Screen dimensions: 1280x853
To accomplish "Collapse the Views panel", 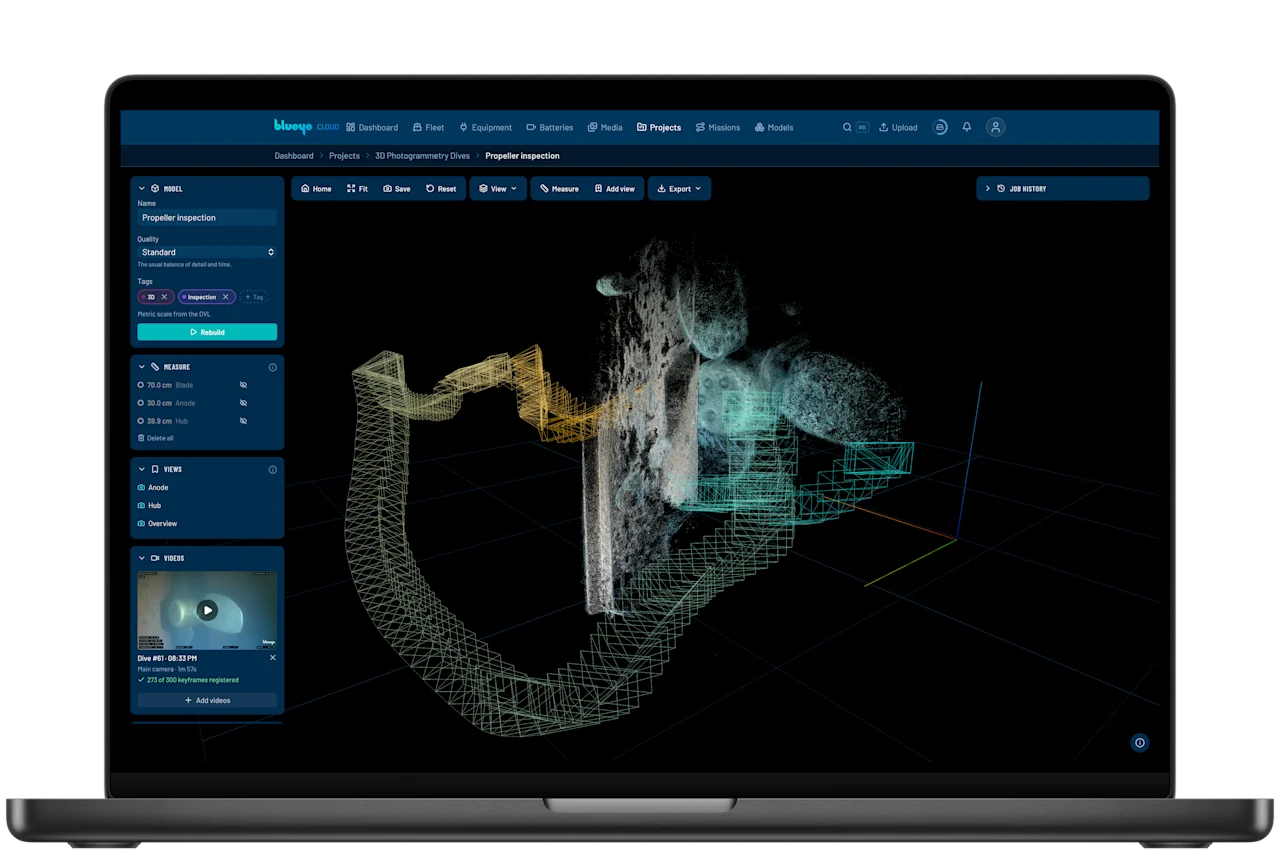I will pyautogui.click(x=142, y=469).
